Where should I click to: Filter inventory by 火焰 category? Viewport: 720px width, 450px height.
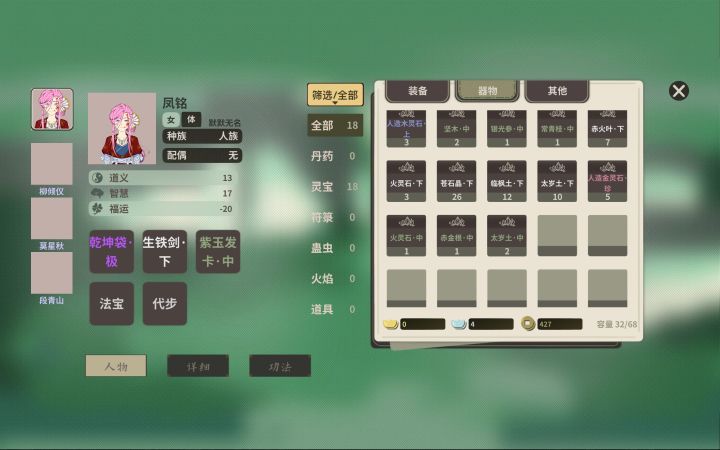[335, 279]
